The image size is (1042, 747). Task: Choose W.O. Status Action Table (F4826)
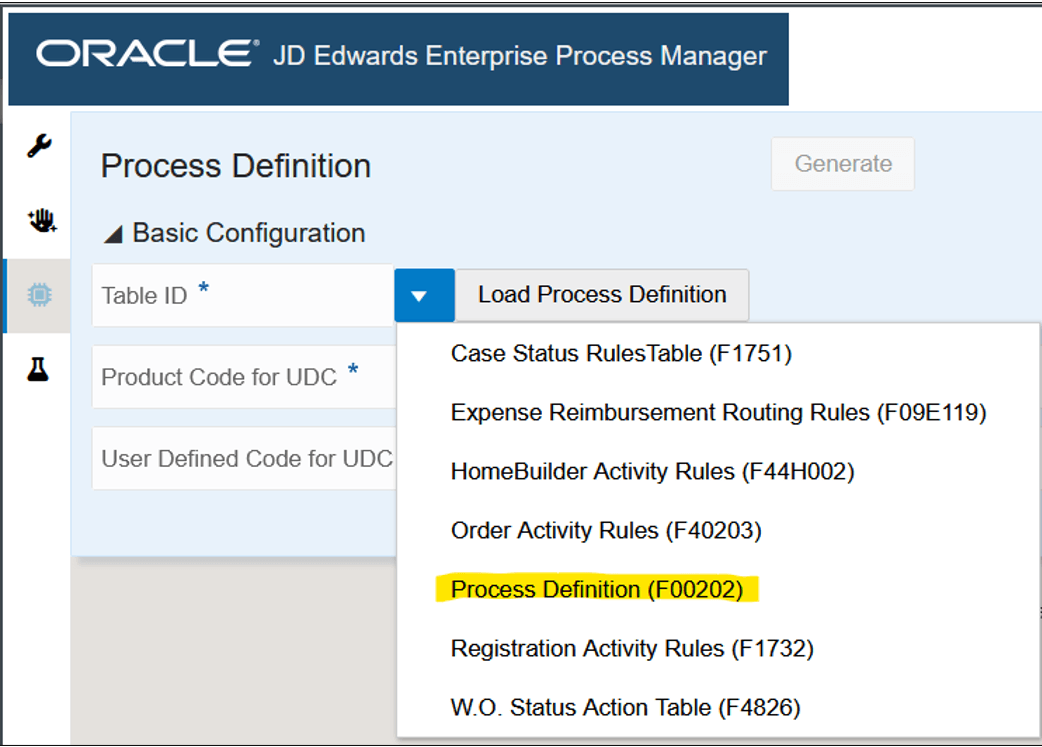pyautogui.click(x=625, y=707)
